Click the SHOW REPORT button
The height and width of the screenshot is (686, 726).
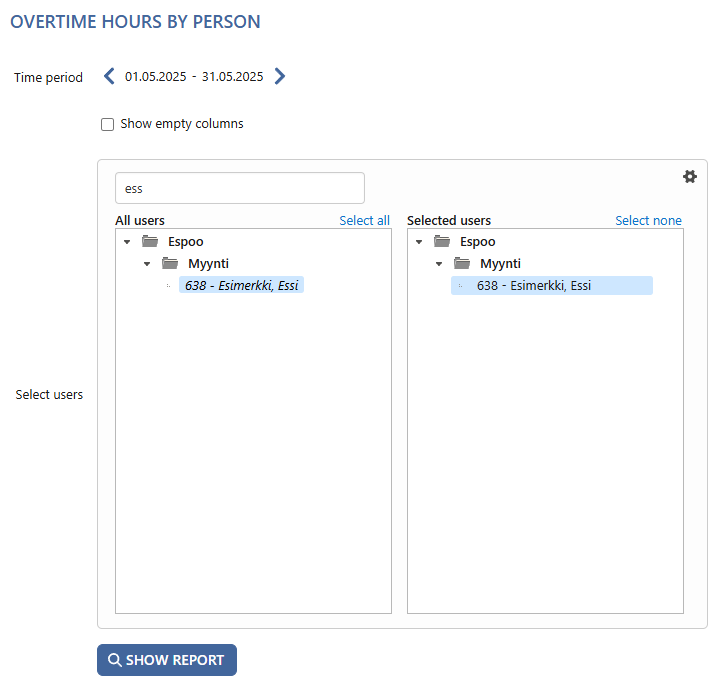pos(167,660)
